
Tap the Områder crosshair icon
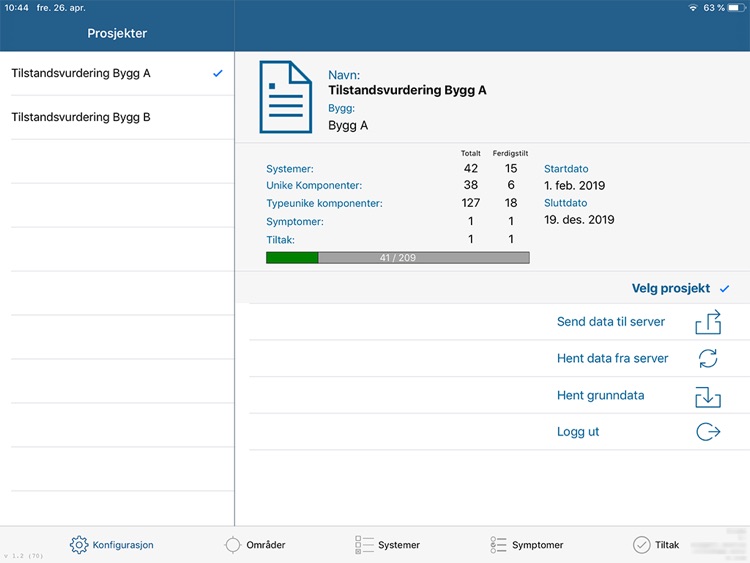click(x=232, y=545)
